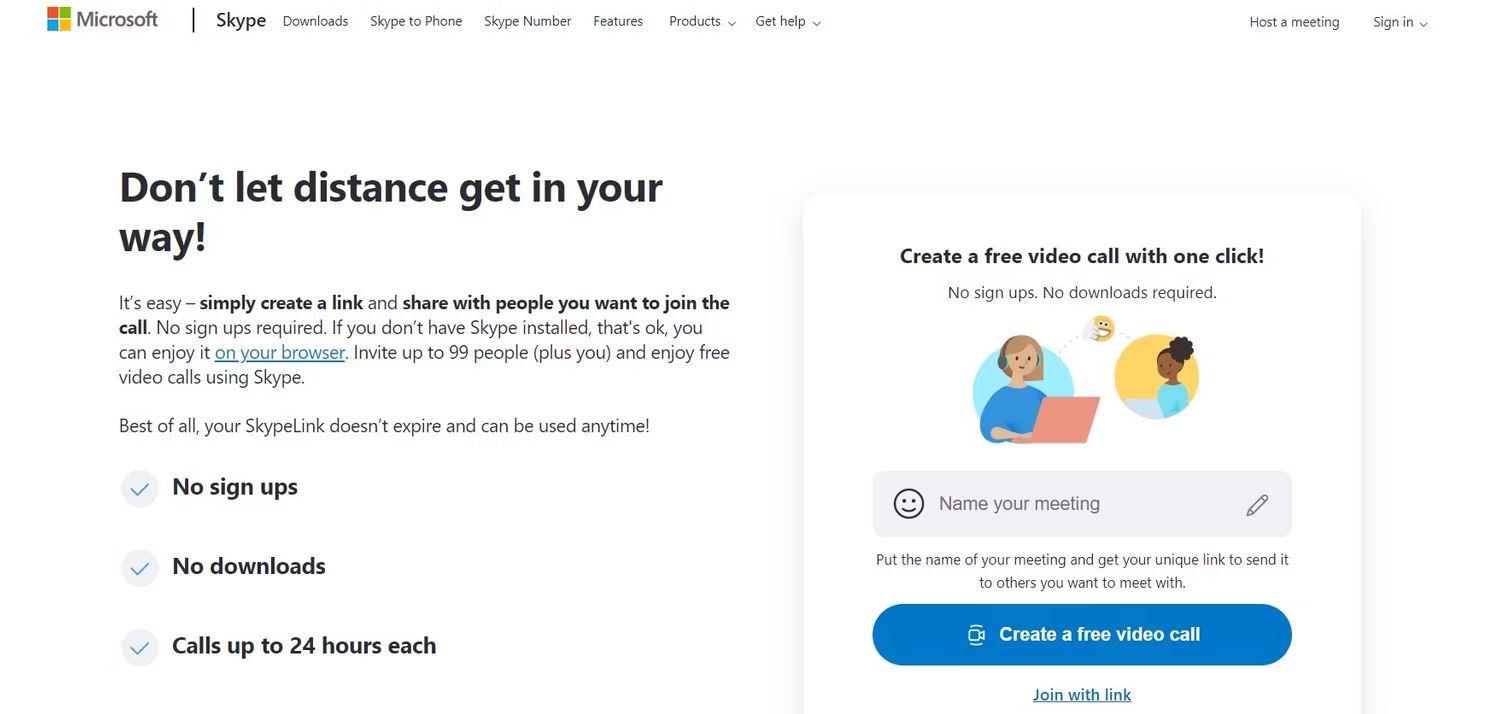Click the 'Don't let distance get in your way!' heading
This screenshot has height=714, width=1494.
pos(391,212)
